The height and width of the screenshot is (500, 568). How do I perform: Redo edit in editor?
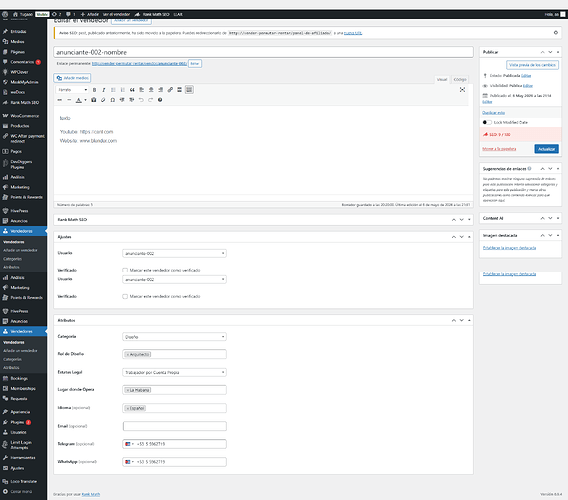point(150,100)
